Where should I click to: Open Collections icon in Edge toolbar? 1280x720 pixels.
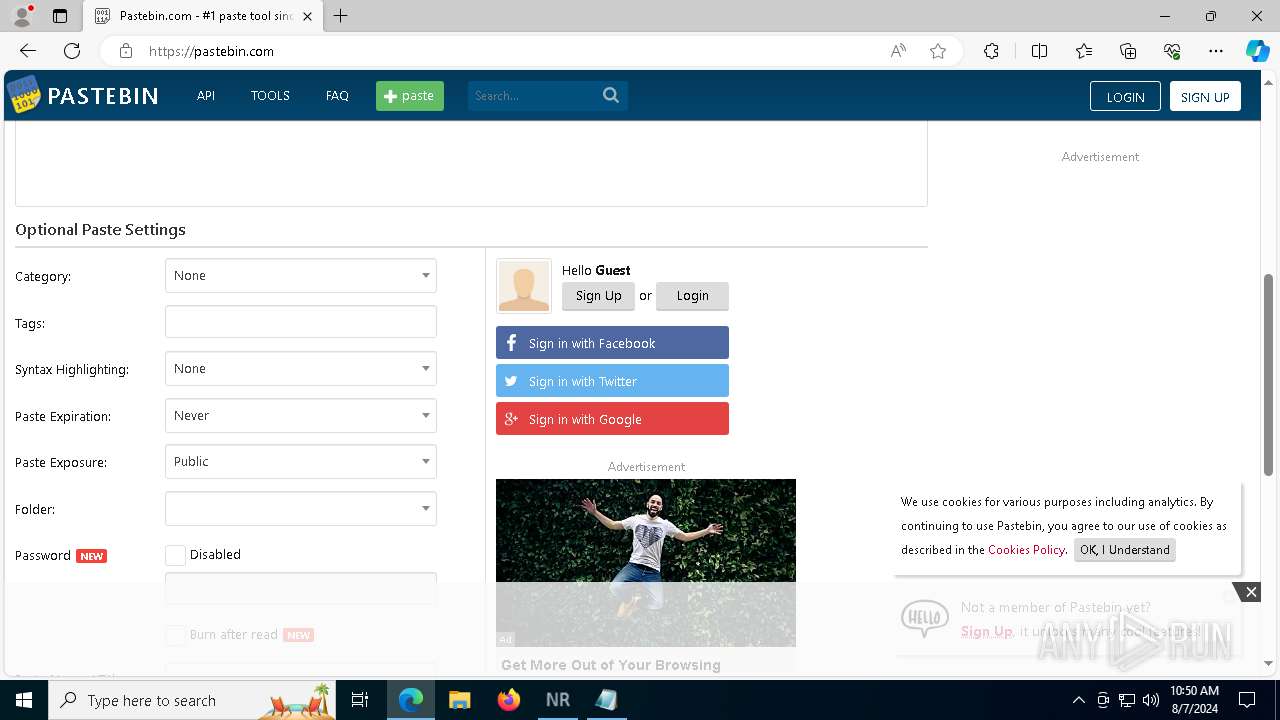(x=1128, y=51)
